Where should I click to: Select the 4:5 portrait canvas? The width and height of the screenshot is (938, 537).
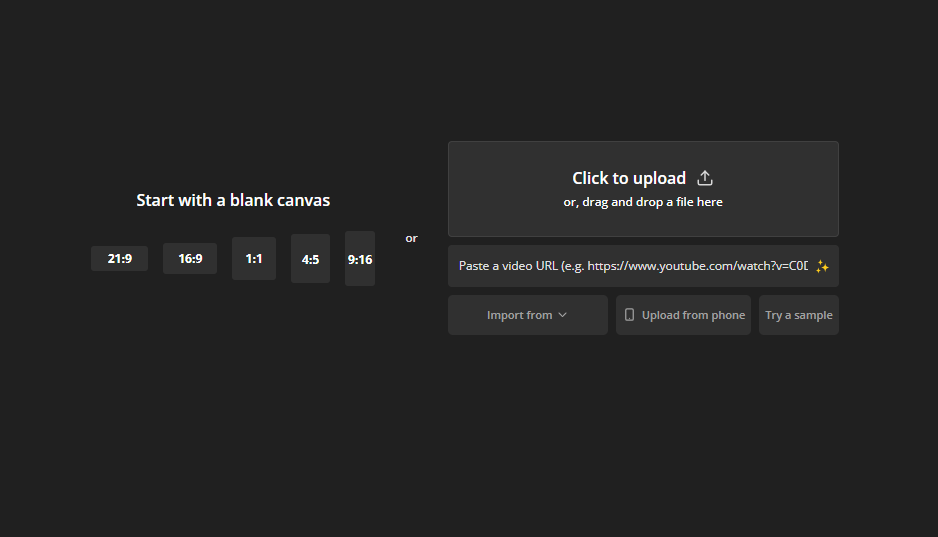(310, 259)
